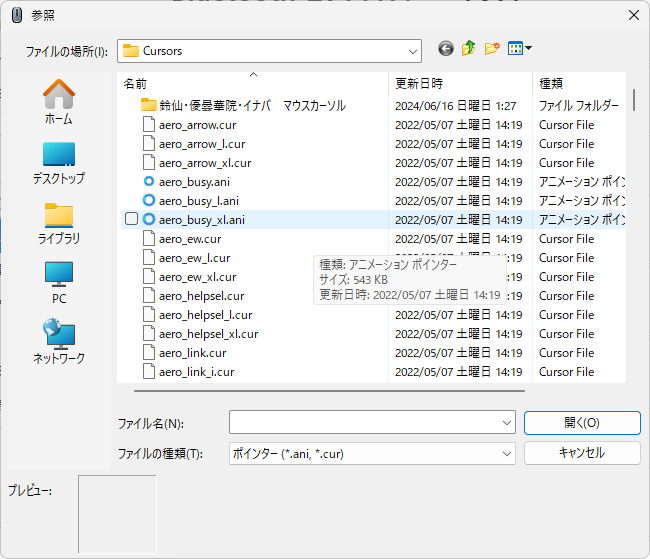Viewport: 650px width, 559px height.
Task: Click the キャンセル button
Action: pos(582,453)
